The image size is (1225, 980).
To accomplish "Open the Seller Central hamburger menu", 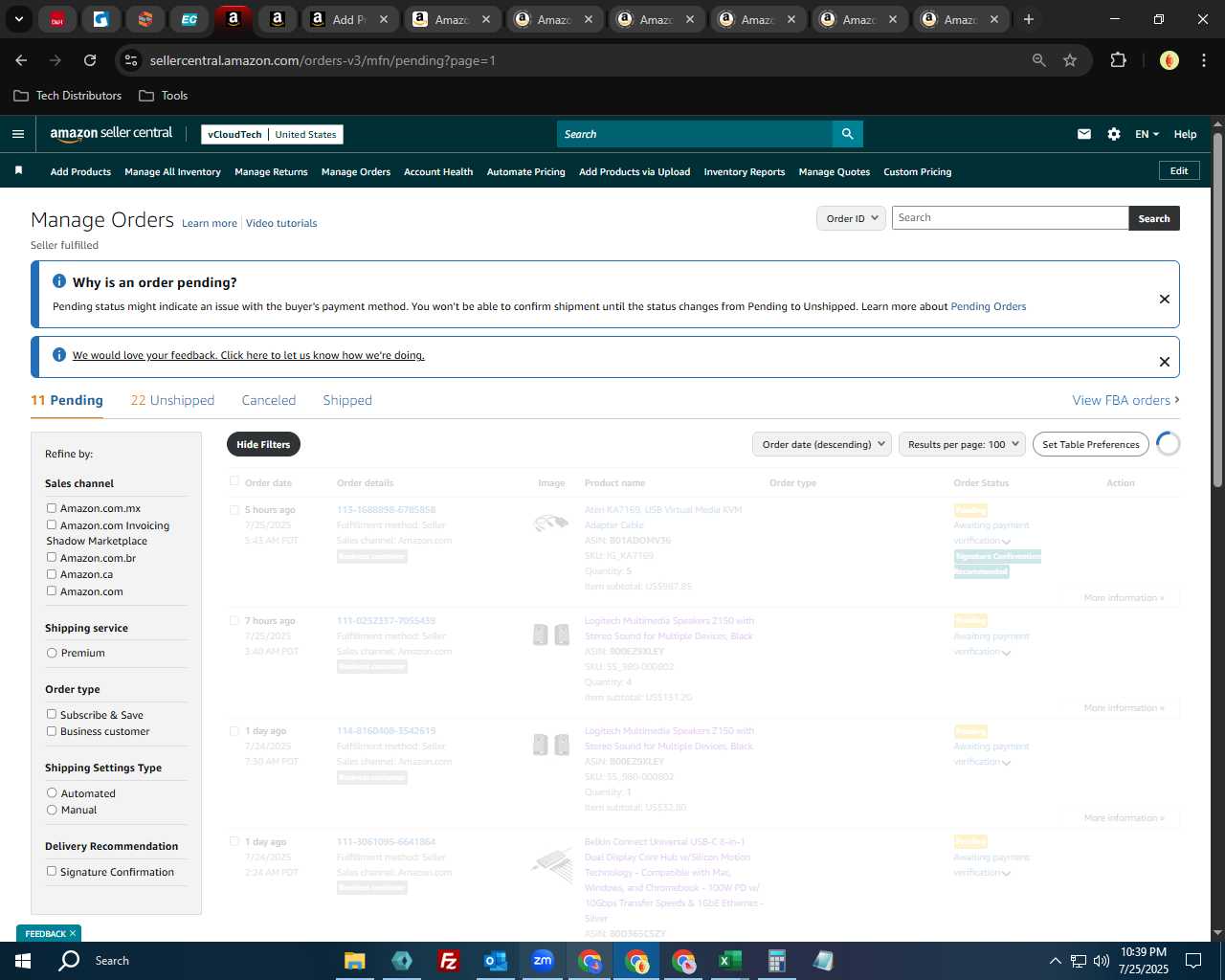I will click(17, 134).
